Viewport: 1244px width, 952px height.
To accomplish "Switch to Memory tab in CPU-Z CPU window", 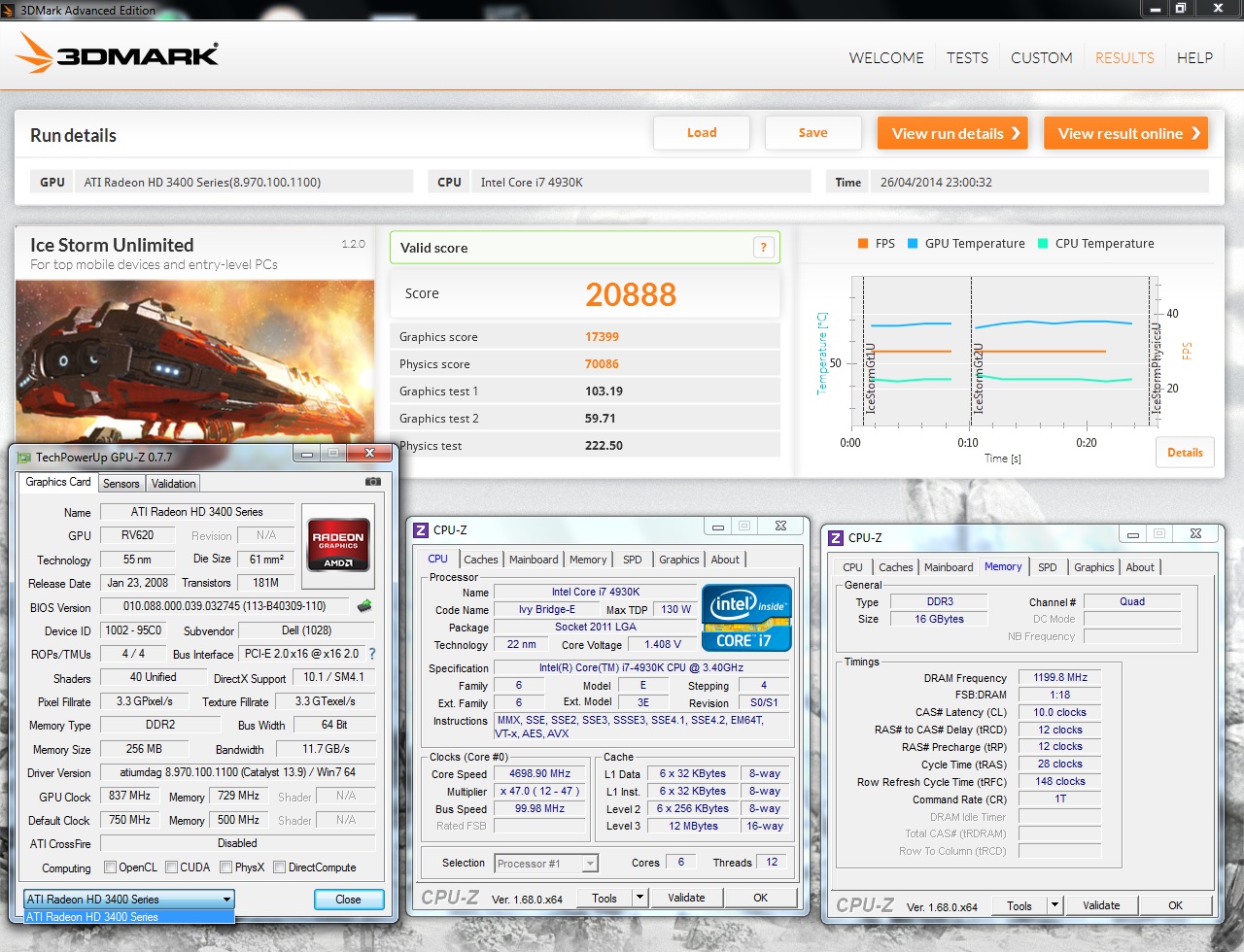I will click(588, 560).
